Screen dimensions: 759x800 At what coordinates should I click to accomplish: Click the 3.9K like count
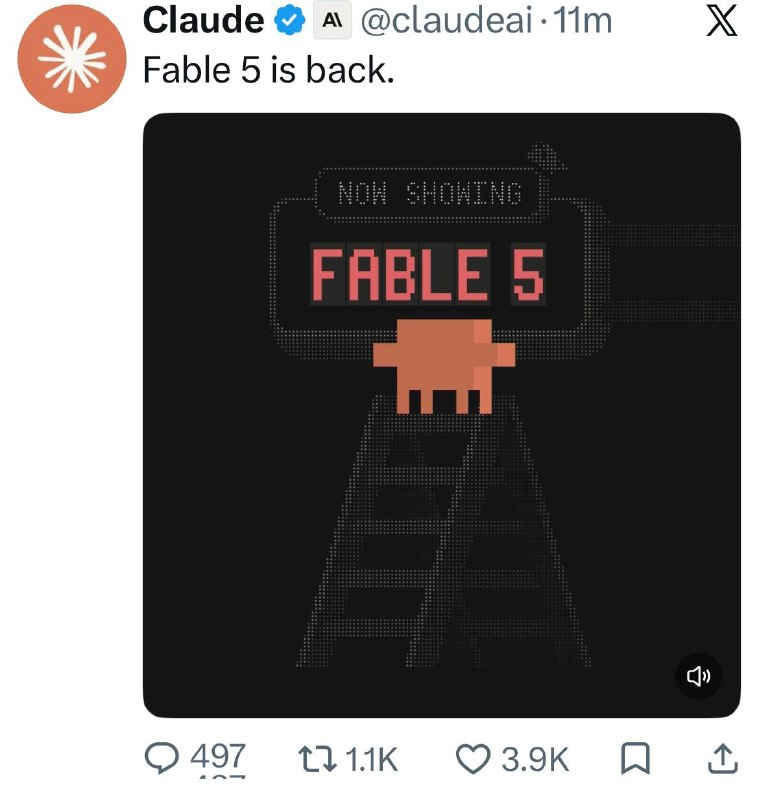coord(535,759)
